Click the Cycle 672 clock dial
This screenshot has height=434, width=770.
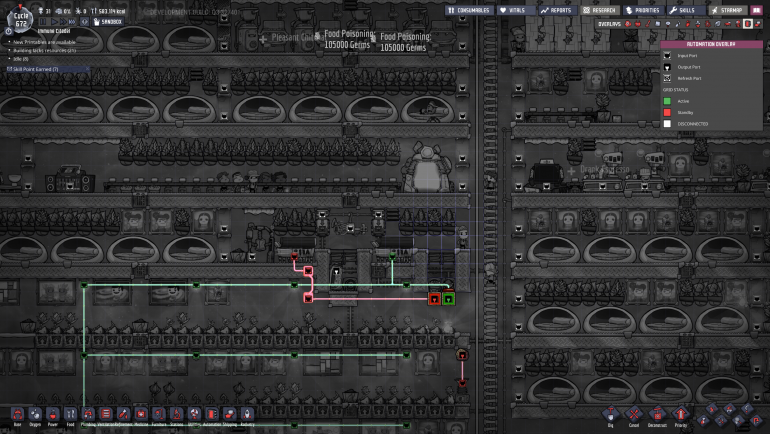[20, 20]
